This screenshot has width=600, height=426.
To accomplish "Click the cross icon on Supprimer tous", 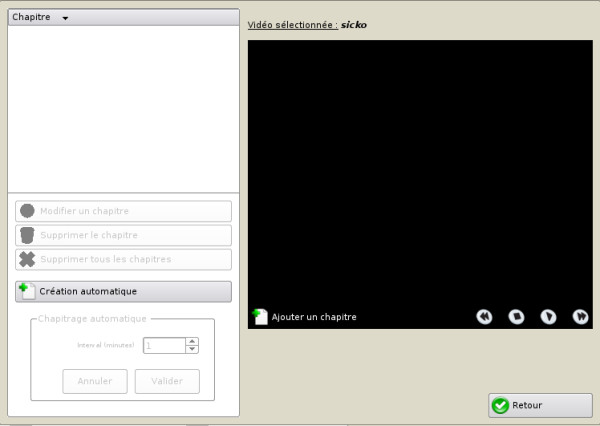I will (x=27, y=259).
